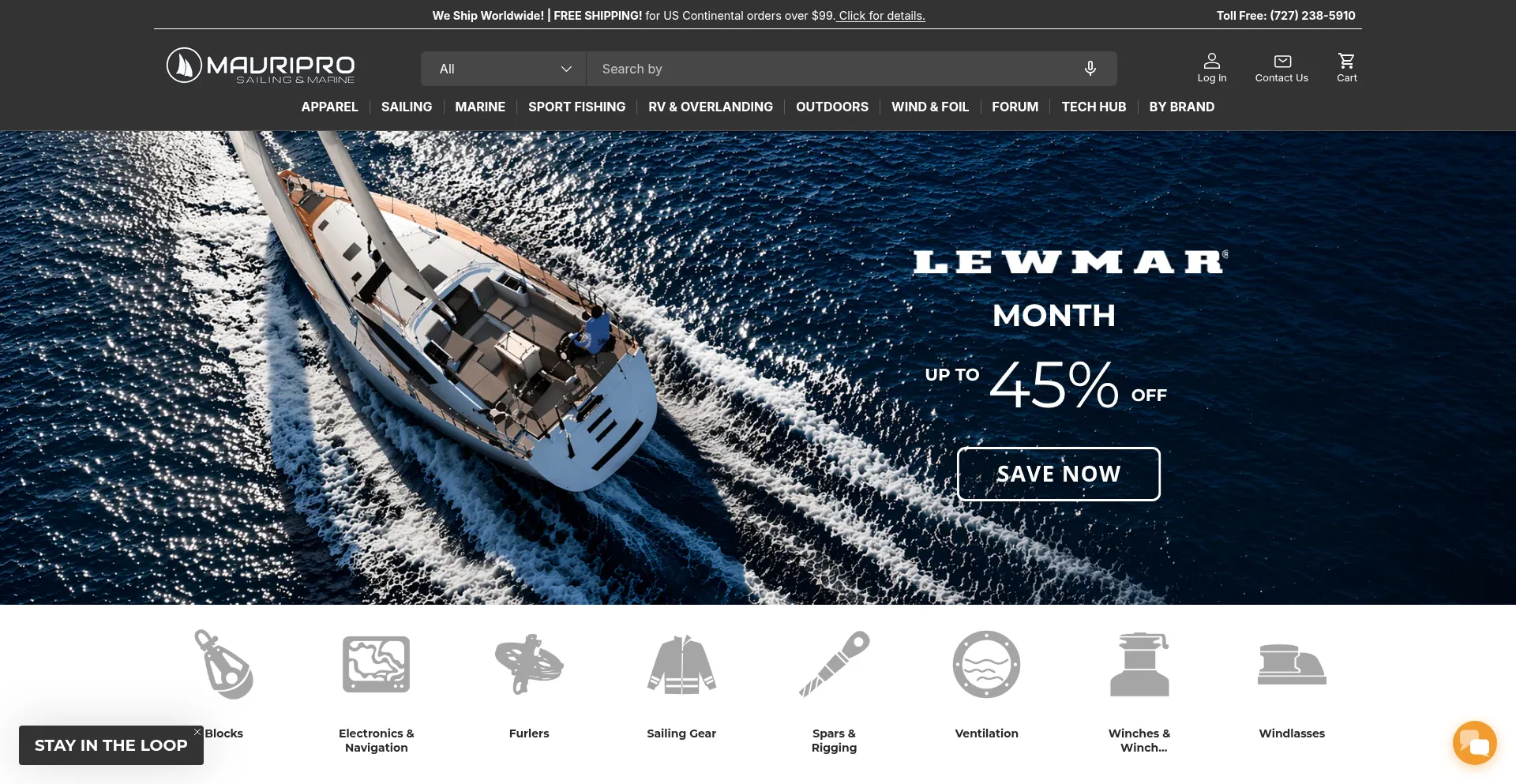1516x784 pixels.
Task: Click the Sailing Gear text link
Action: (681, 733)
